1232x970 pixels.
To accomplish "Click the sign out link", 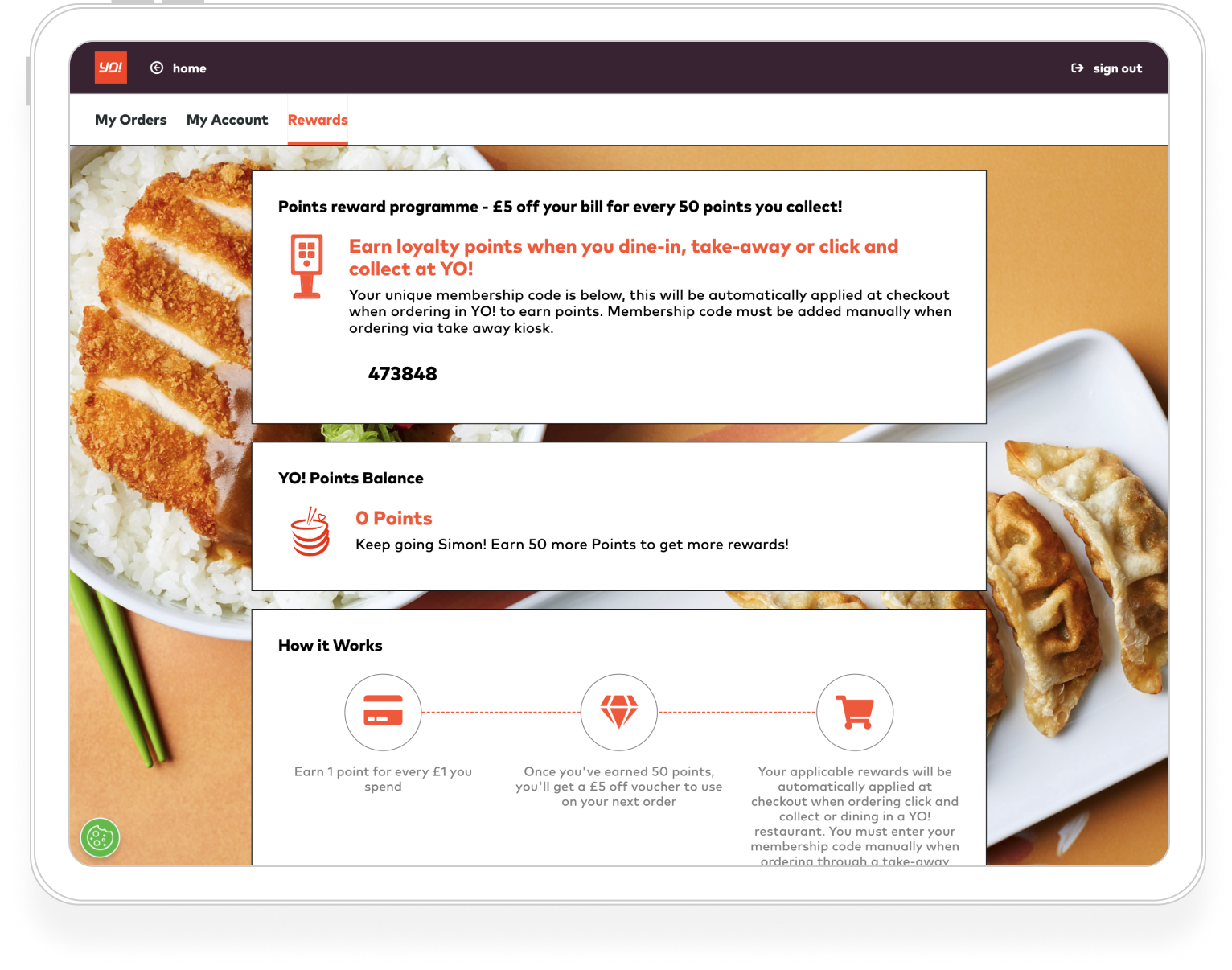I will point(1117,68).
